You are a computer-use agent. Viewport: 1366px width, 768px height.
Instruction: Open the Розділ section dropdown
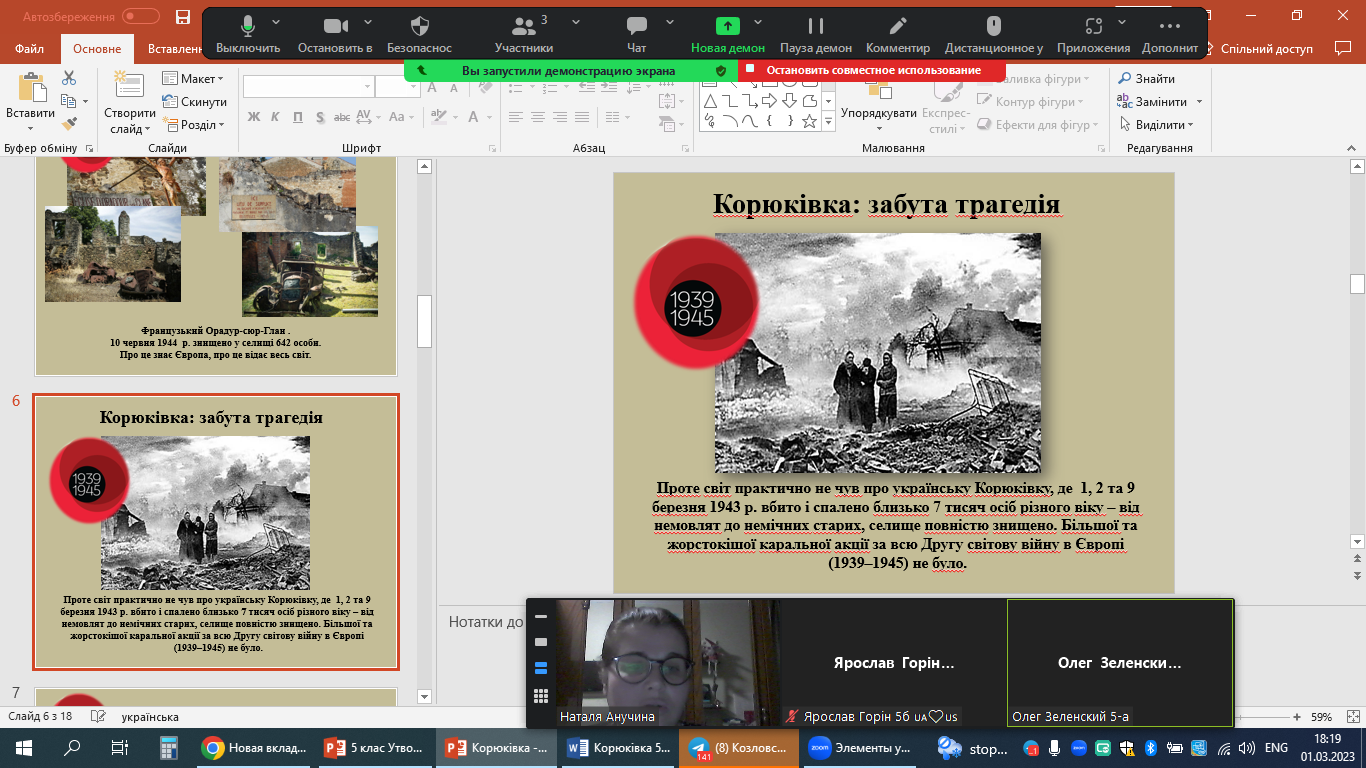(193, 125)
